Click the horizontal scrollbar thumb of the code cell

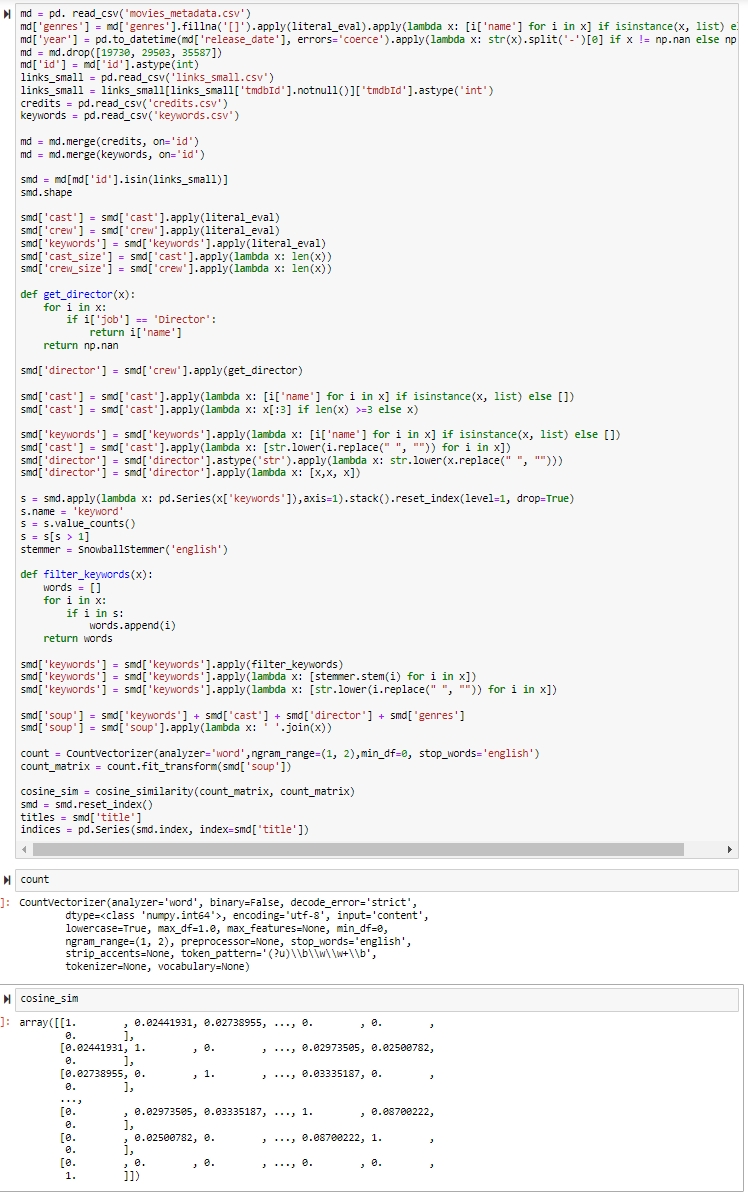358,849
